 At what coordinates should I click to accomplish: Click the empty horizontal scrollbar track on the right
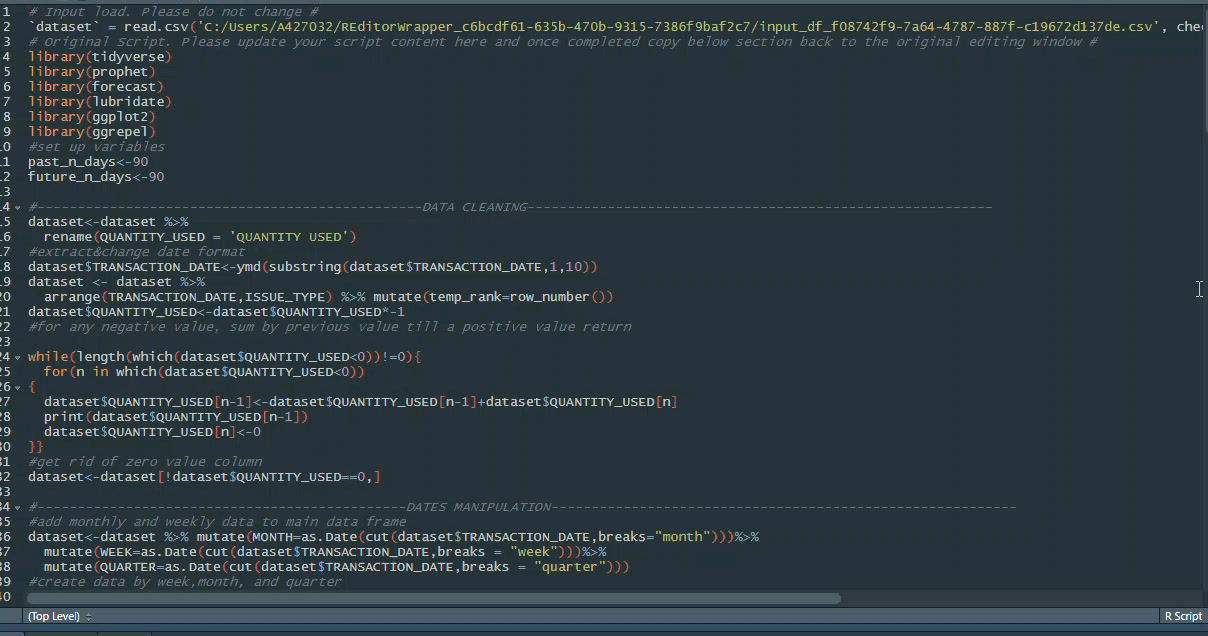pos(1000,599)
